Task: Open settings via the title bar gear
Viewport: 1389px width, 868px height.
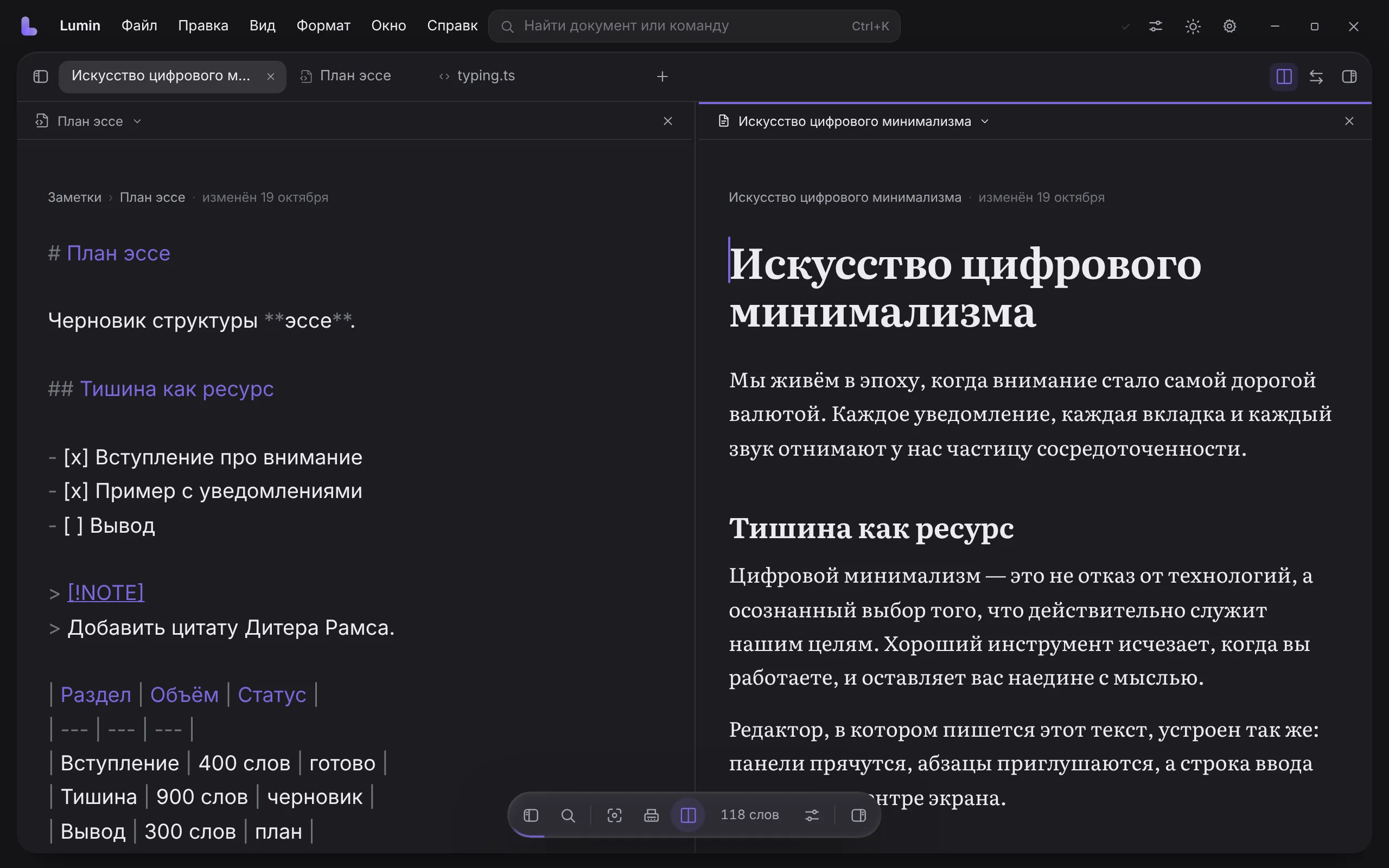Action: [x=1229, y=26]
